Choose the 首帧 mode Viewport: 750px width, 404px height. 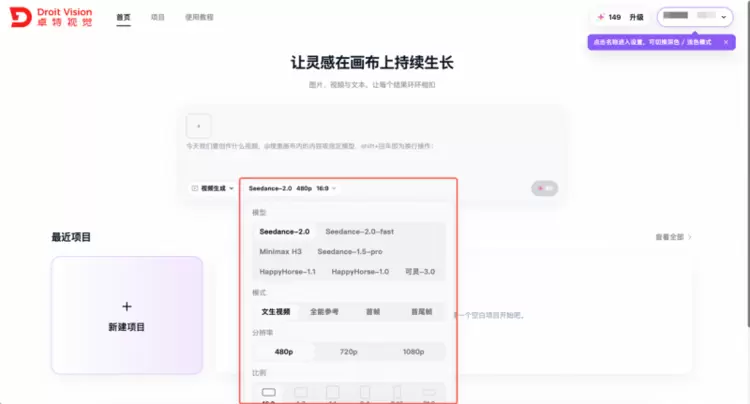tap(373, 312)
